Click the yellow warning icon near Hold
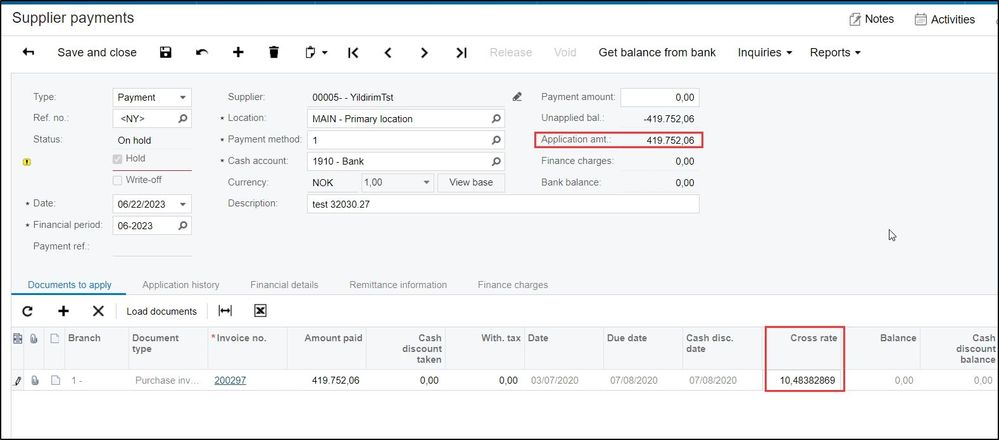This screenshot has width=999, height=440. pos(26,162)
